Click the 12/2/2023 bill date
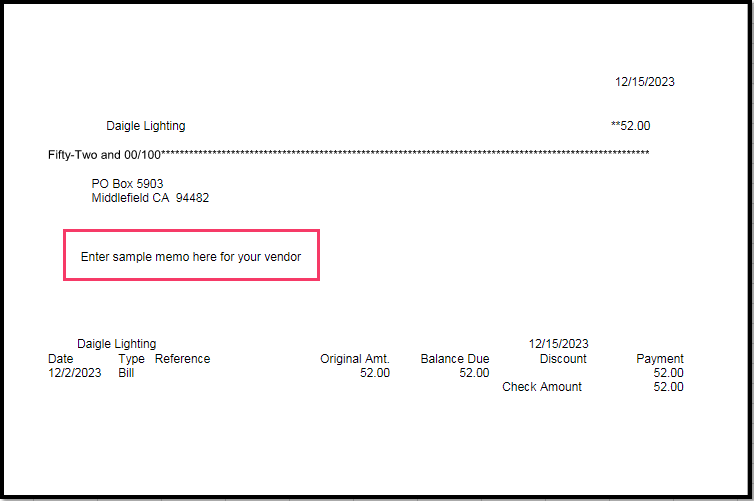 tap(74, 373)
